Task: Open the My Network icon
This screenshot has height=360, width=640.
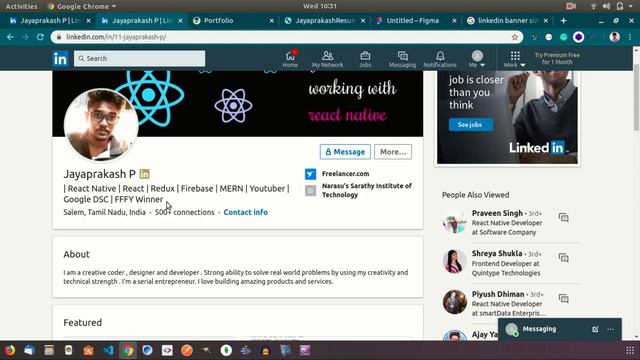Action: [x=327, y=59]
